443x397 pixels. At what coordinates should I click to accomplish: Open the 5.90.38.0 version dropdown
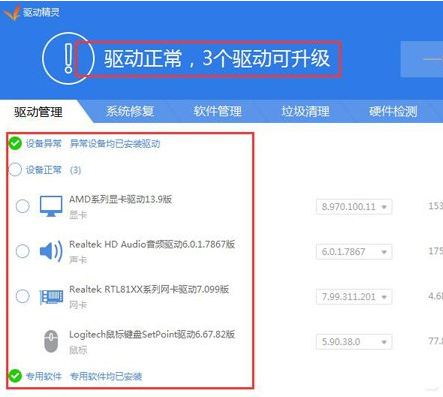point(354,342)
